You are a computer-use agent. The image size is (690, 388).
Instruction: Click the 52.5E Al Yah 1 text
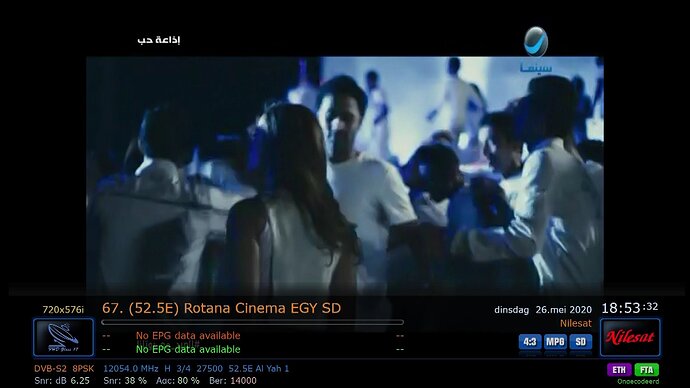click(x=259, y=369)
